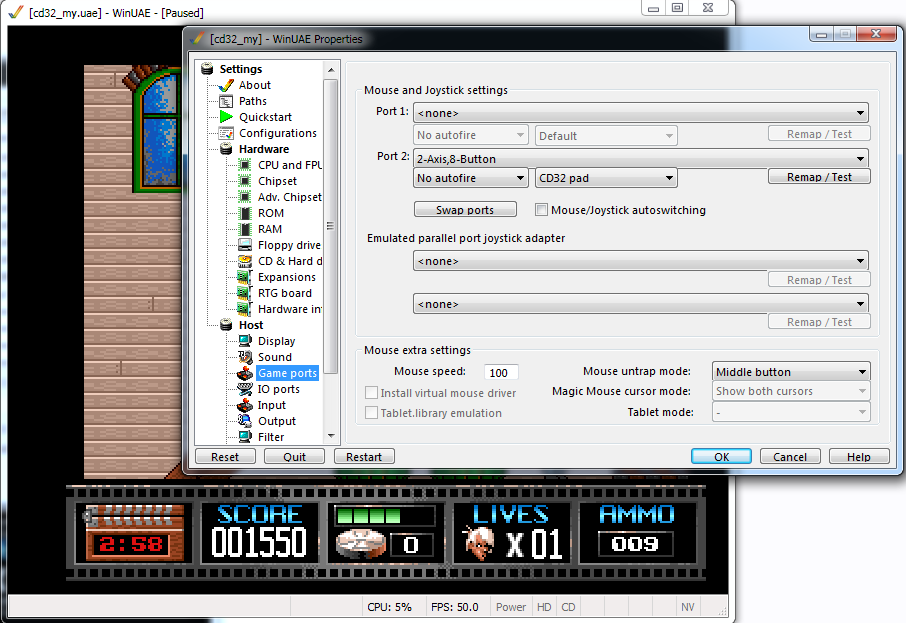Confirm settings with OK button

pyautogui.click(x=721, y=457)
